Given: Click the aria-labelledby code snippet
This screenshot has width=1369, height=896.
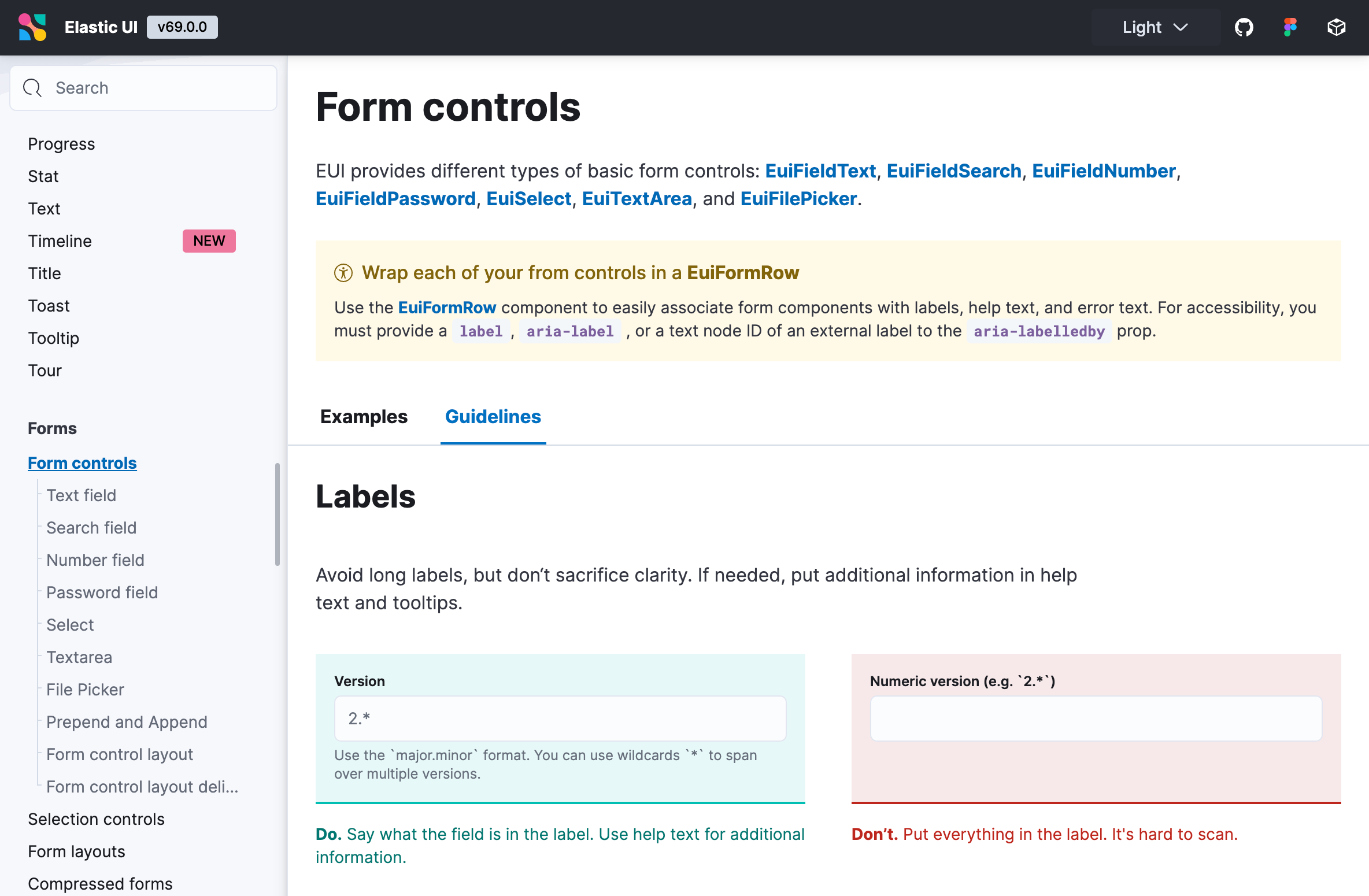Looking at the screenshot, I should point(1039,331).
